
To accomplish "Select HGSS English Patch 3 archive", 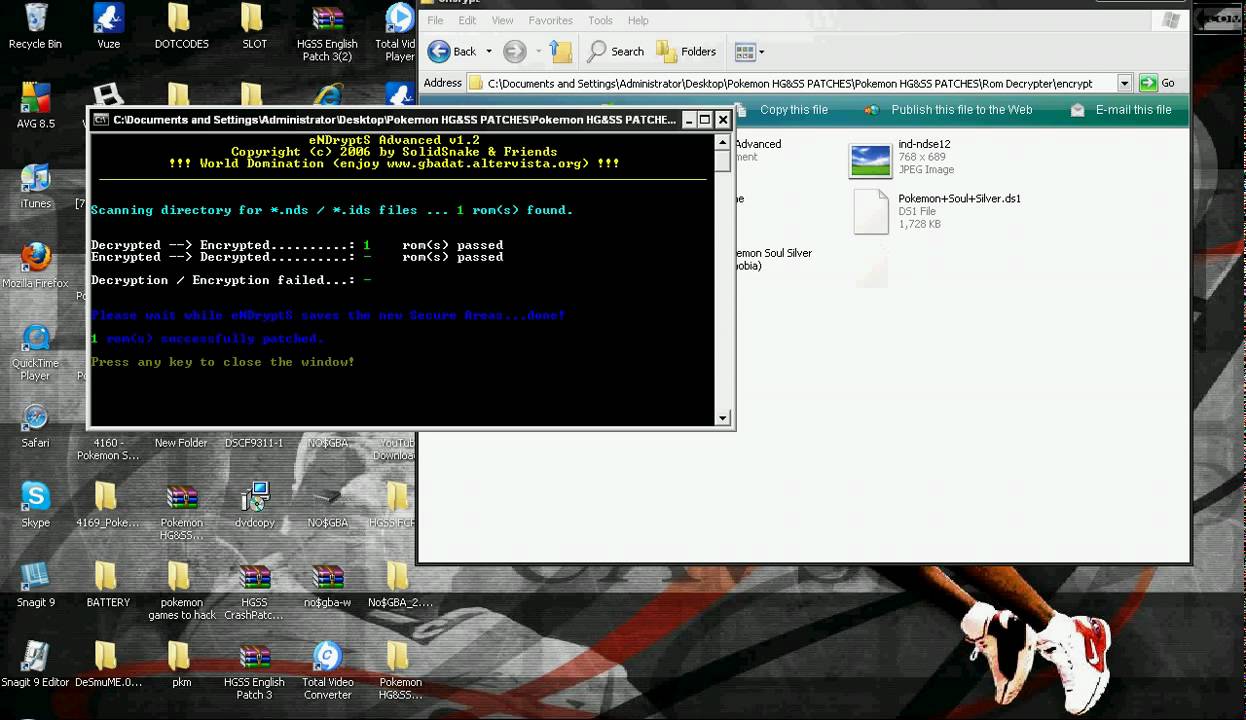I will point(254,671).
